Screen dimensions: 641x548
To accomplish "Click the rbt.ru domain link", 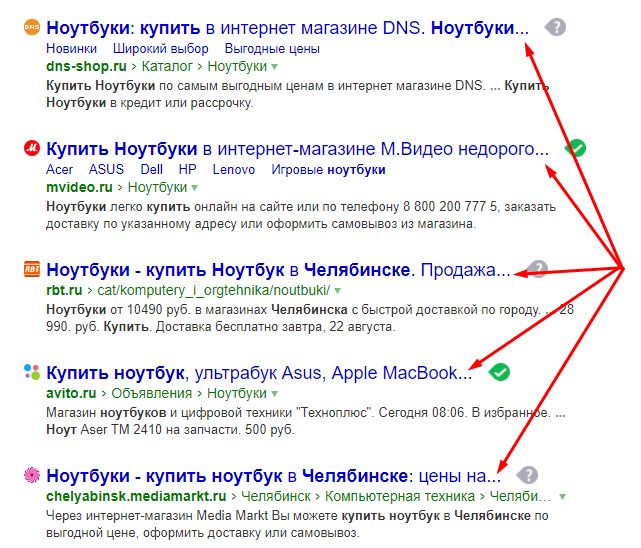I will [64, 290].
